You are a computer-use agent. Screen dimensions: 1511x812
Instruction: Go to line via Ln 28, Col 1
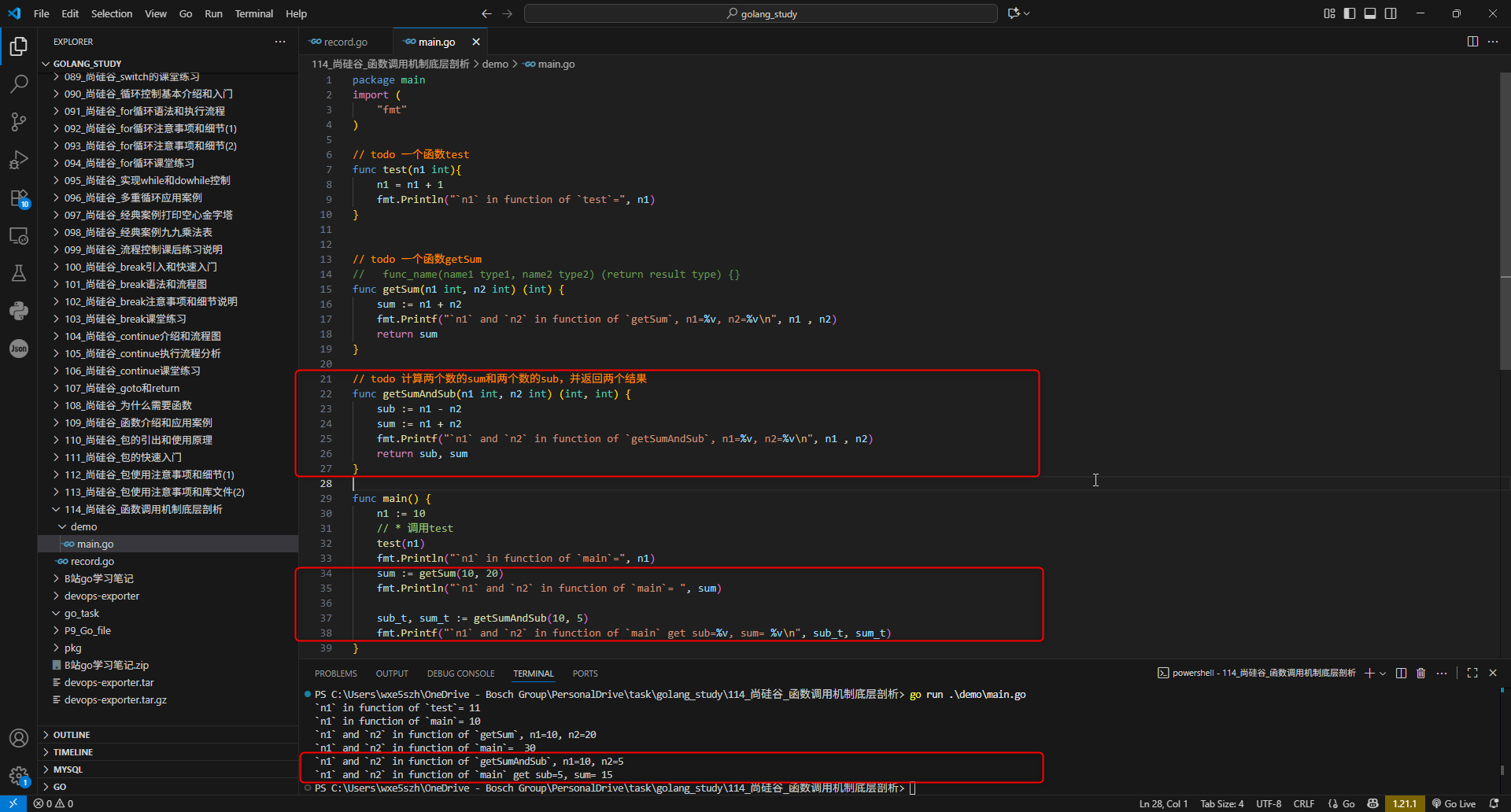(x=1163, y=803)
